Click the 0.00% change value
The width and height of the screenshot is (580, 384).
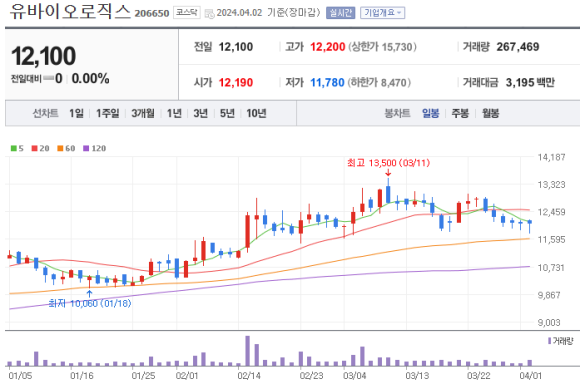(x=90, y=78)
